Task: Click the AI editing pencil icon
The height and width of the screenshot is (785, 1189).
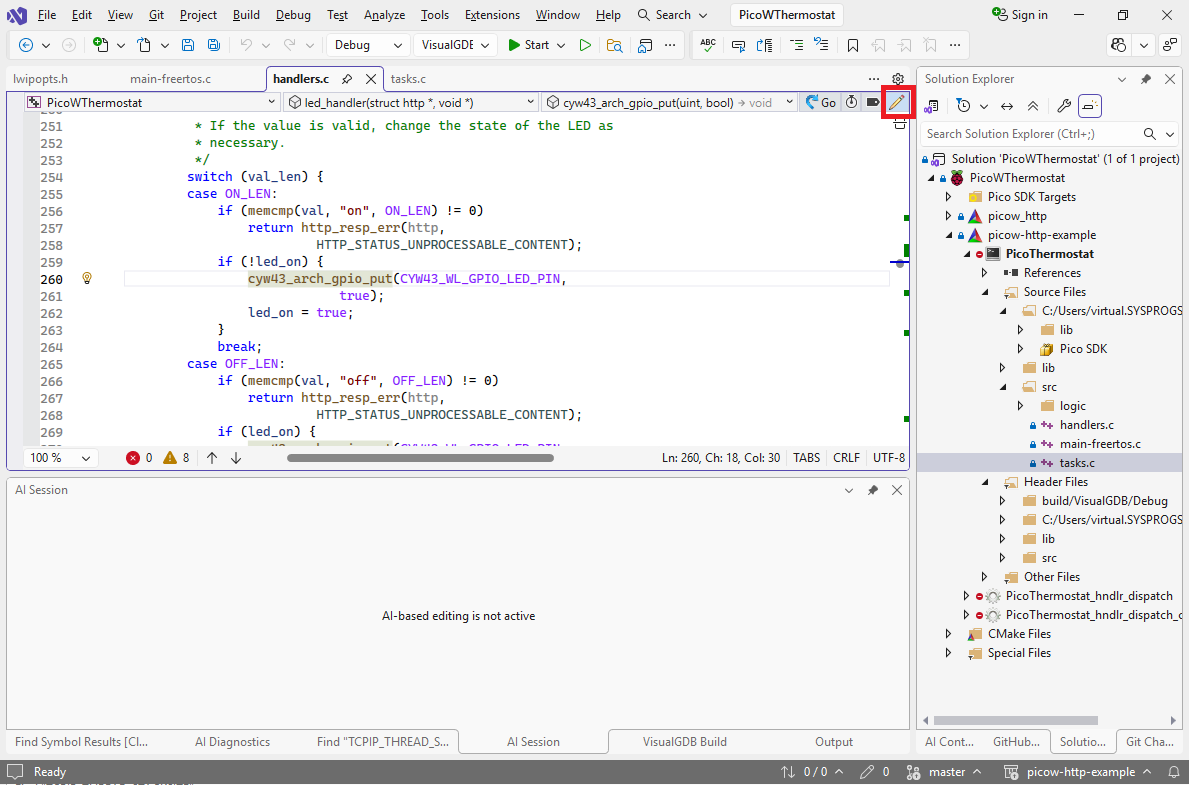Action: pos(896,102)
